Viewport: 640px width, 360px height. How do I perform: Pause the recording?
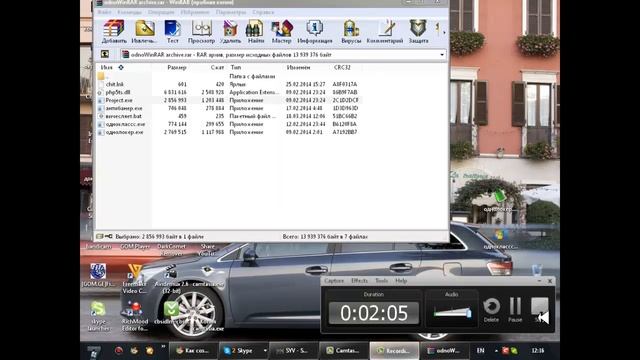click(515, 310)
